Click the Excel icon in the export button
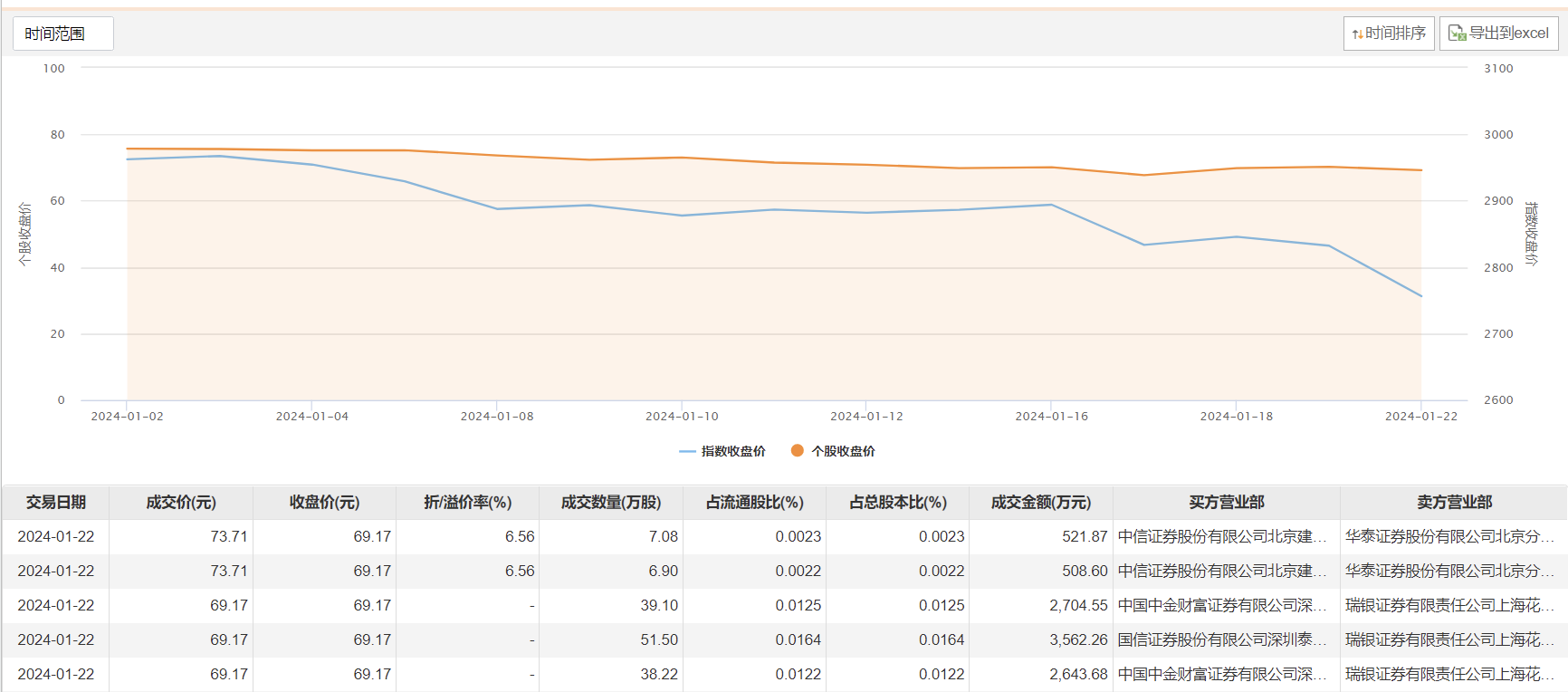1568x692 pixels. pyautogui.click(x=1457, y=34)
